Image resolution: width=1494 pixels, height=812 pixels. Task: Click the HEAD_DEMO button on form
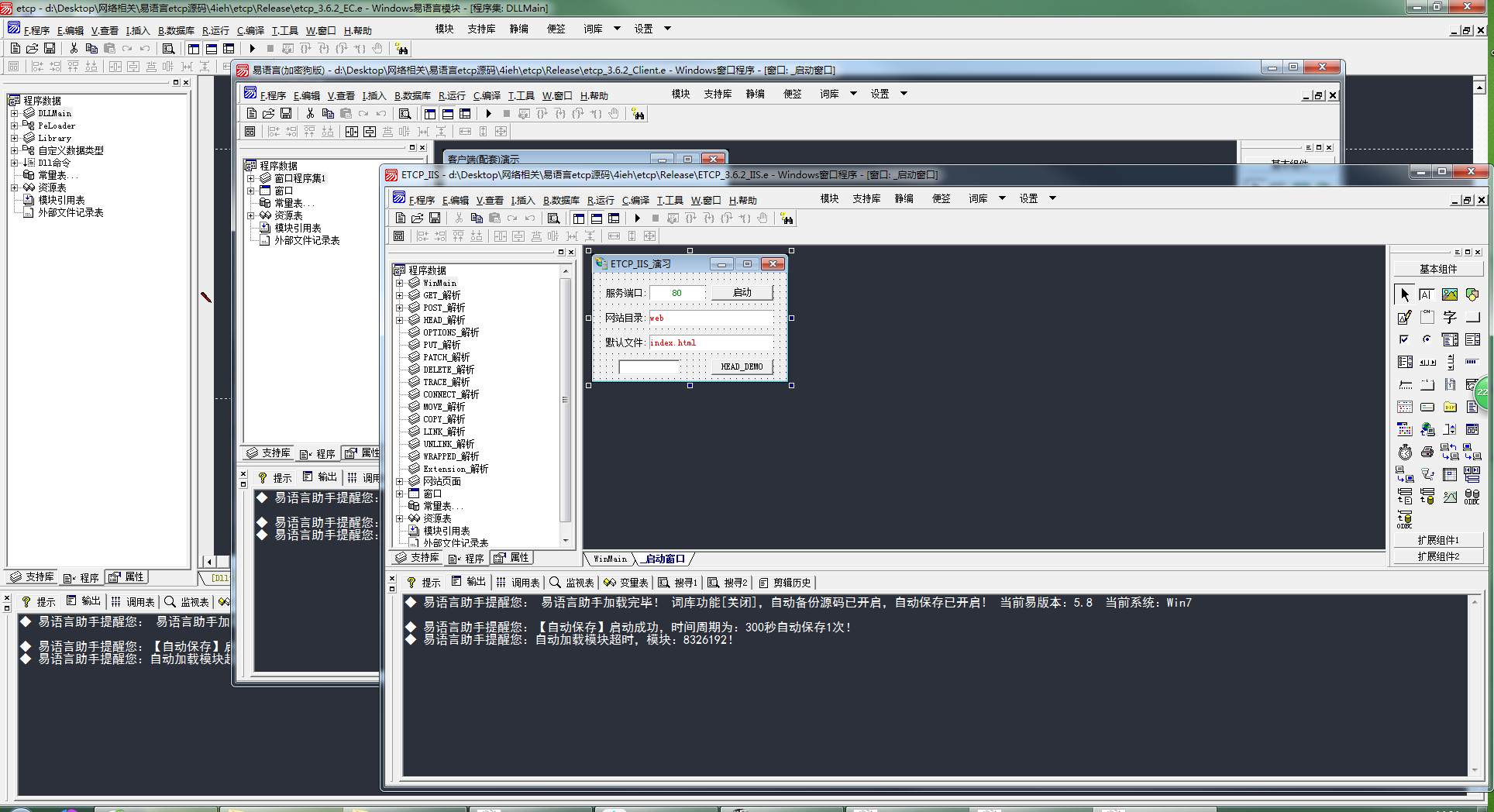[742, 367]
